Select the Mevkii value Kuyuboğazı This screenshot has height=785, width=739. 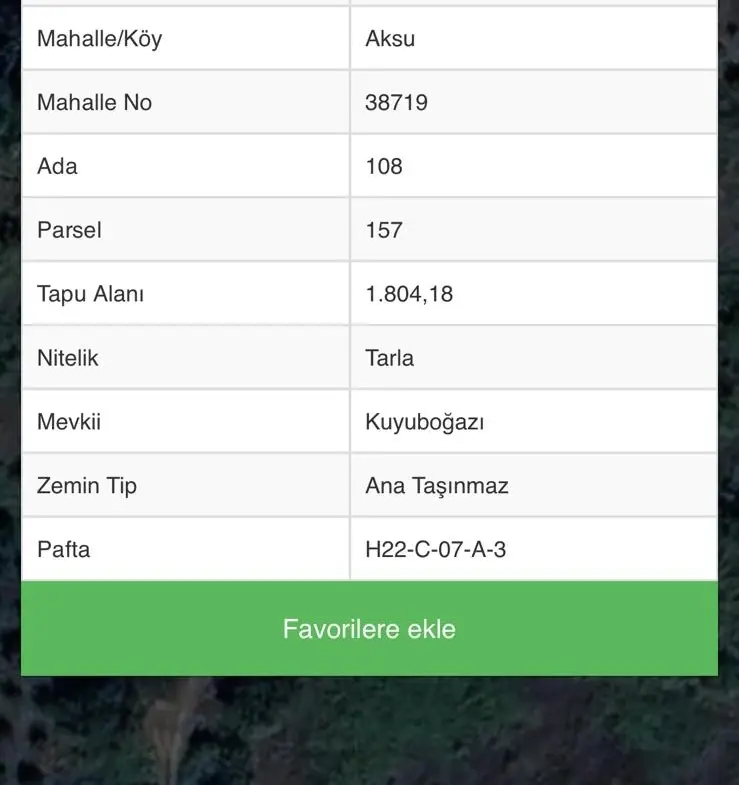point(425,422)
